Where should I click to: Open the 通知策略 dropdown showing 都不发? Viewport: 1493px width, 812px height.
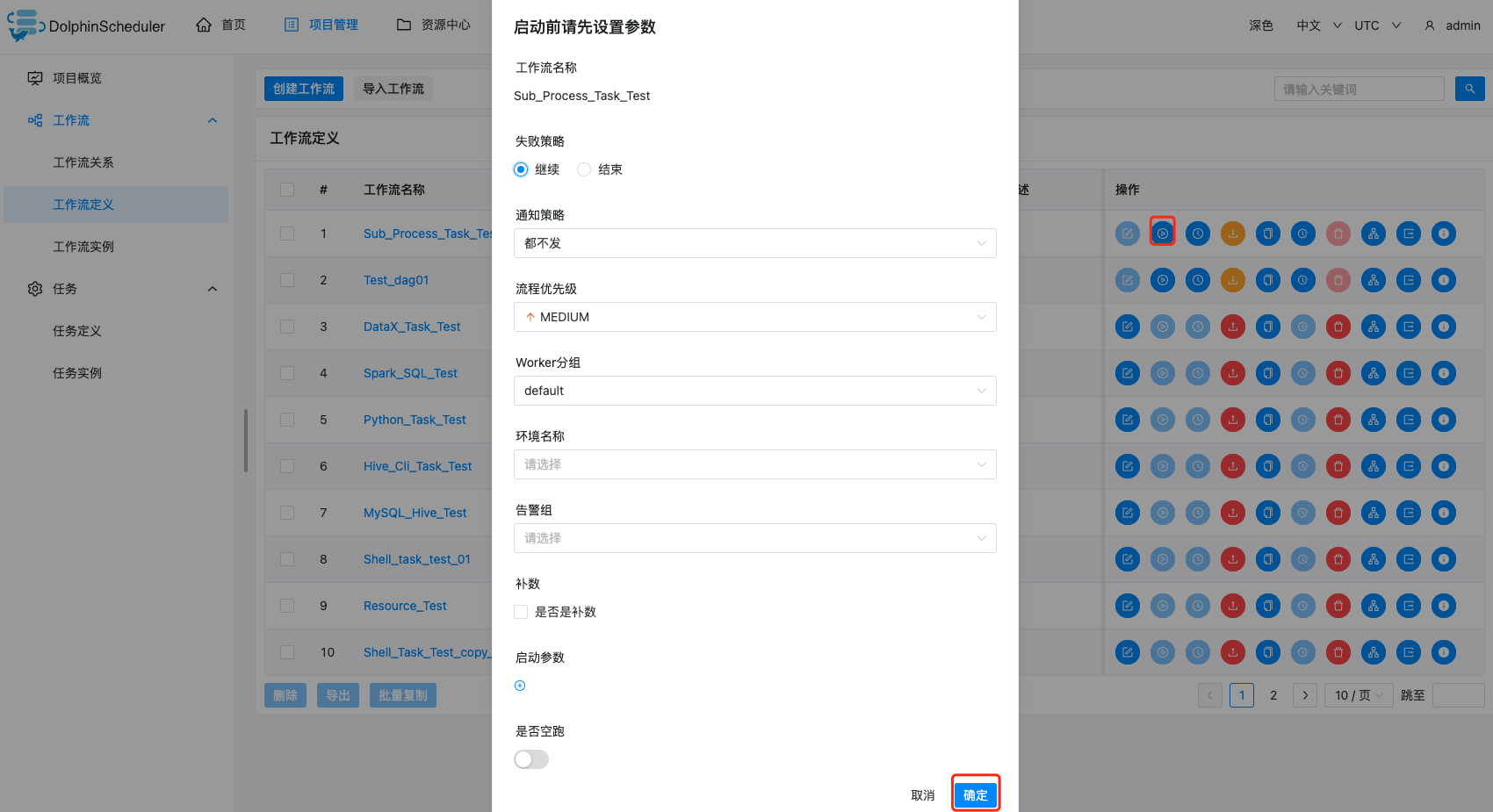point(755,243)
